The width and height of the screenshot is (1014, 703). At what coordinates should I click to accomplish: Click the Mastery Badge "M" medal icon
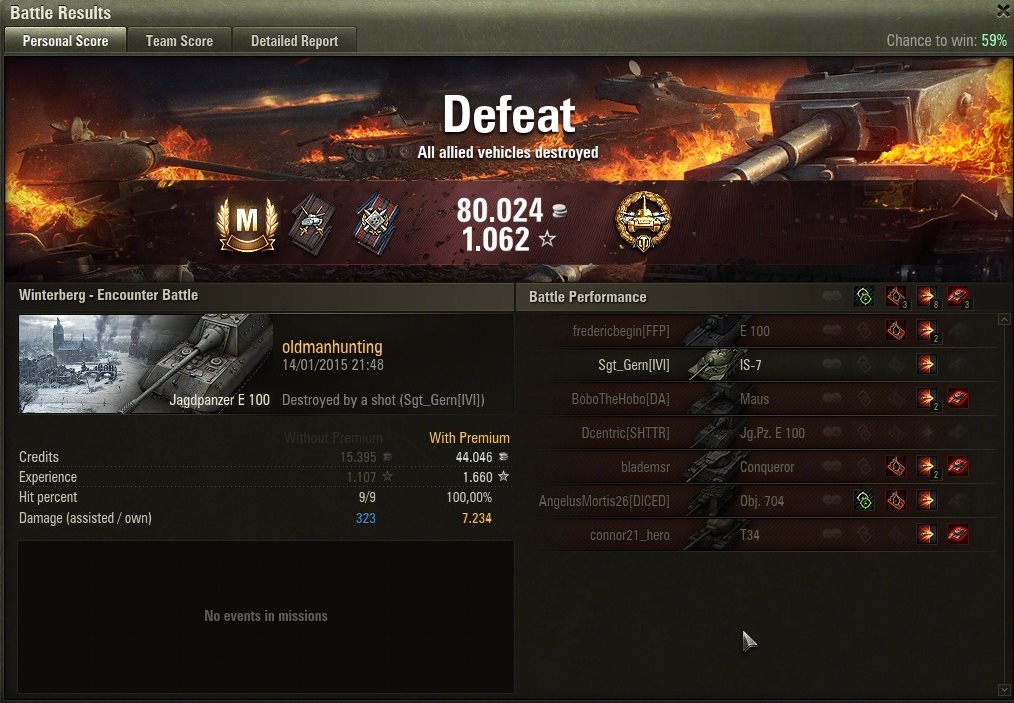tap(247, 224)
